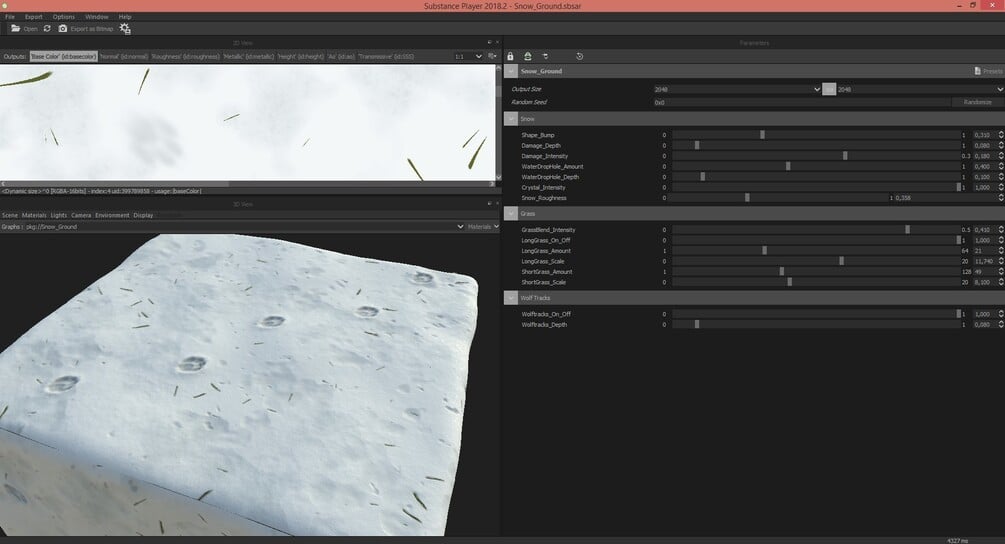Click the reset history clock icon
This screenshot has height=544, width=1005.
click(579, 56)
